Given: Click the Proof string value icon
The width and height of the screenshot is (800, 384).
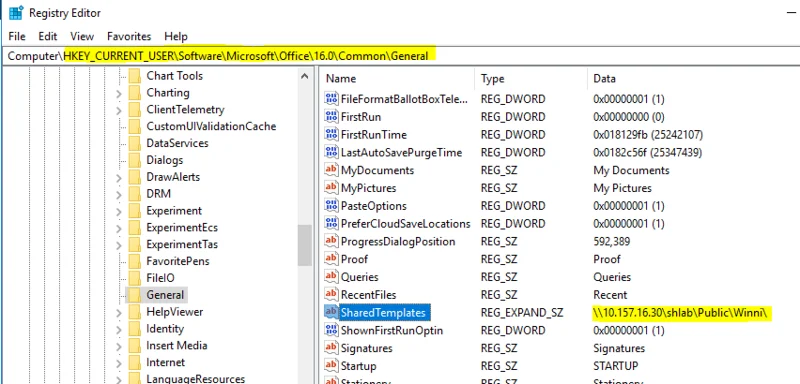Looking at the screenshot, I should point(331,259).
